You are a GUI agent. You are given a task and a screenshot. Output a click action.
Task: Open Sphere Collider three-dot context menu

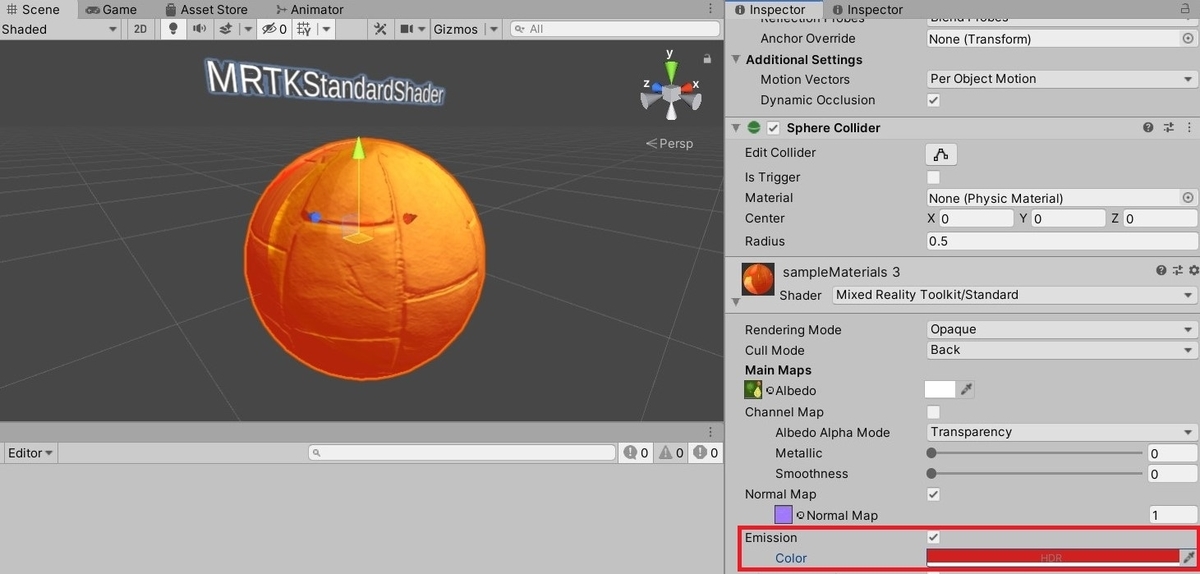tap(1188, 128)
